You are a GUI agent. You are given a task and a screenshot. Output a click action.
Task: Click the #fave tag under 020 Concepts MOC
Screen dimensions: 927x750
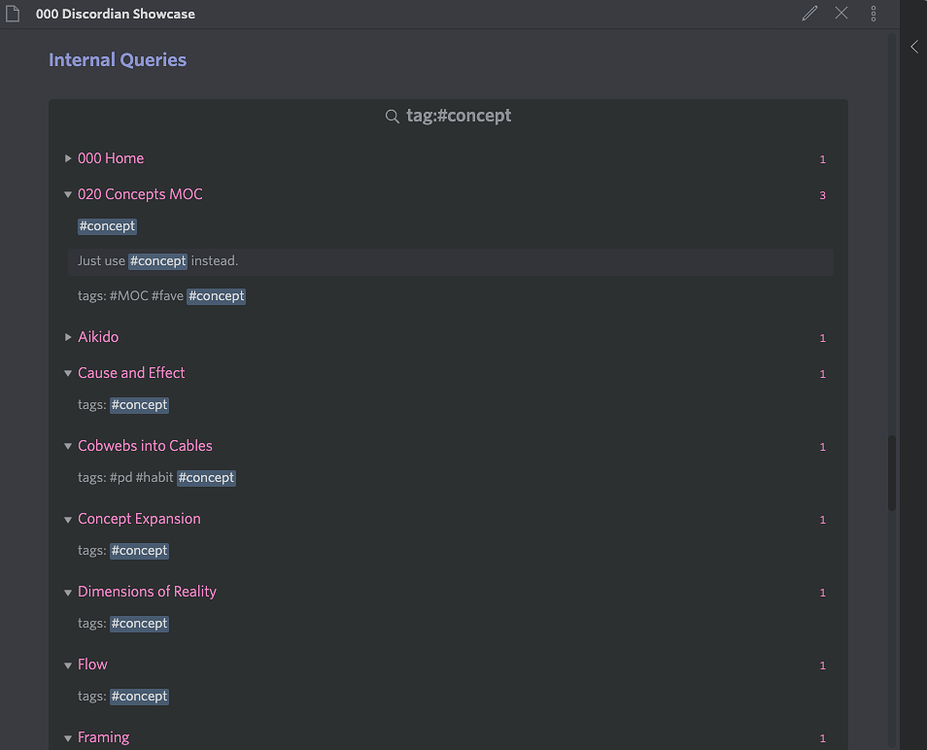[x=164, y=295]
